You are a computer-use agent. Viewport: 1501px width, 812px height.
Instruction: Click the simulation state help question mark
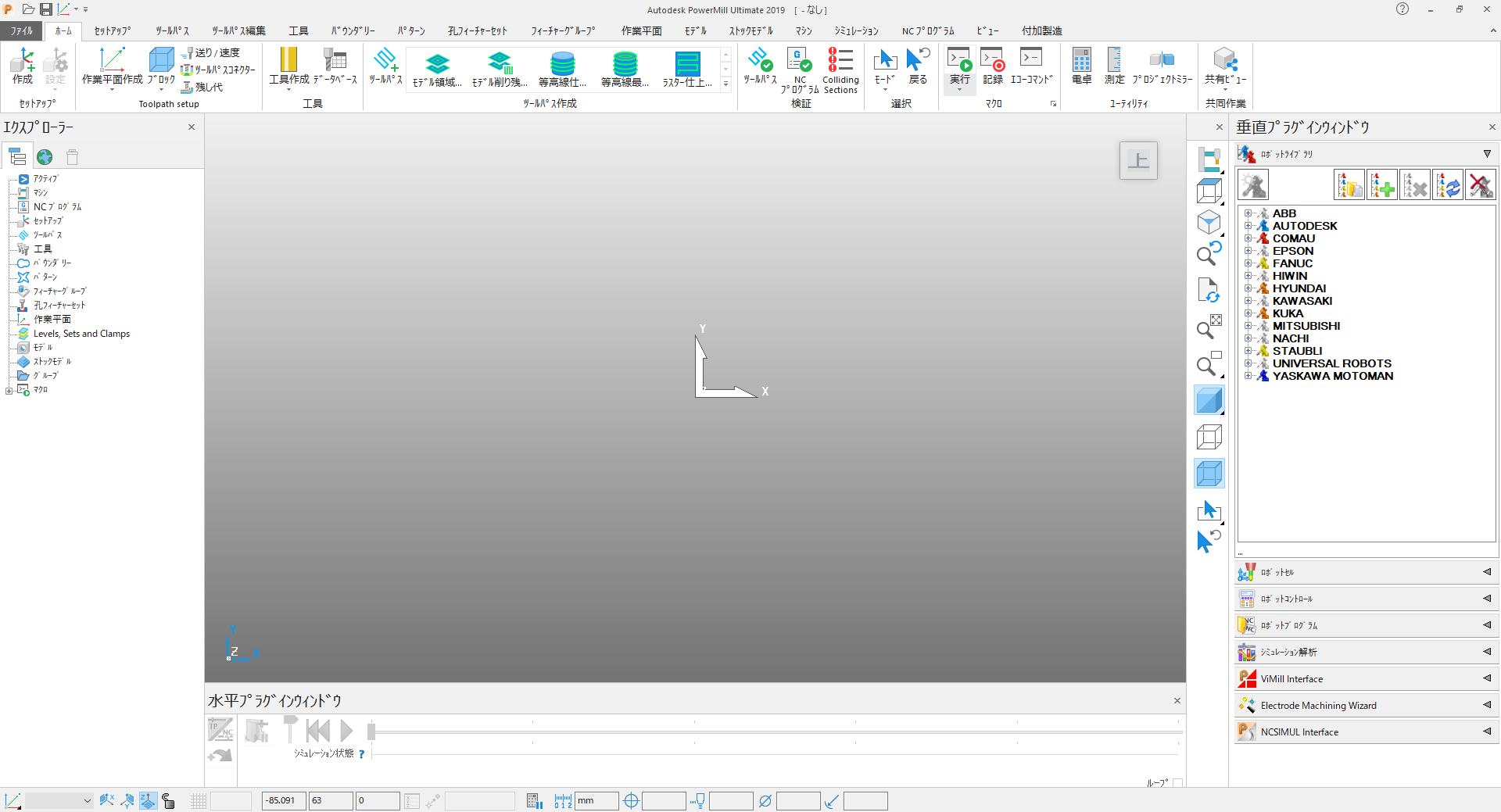point(361,754)
